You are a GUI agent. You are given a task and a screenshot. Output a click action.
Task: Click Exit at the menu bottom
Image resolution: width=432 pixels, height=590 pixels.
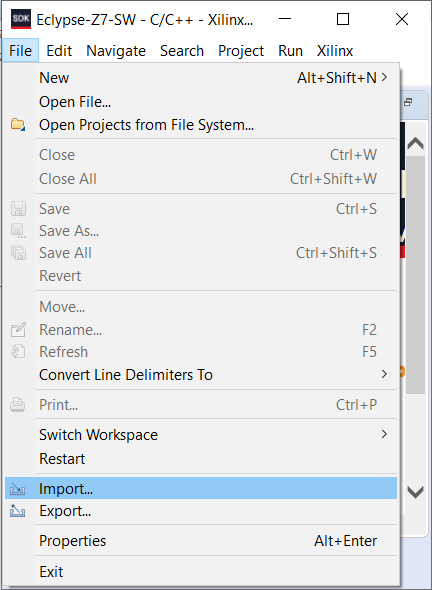point(201,572)
